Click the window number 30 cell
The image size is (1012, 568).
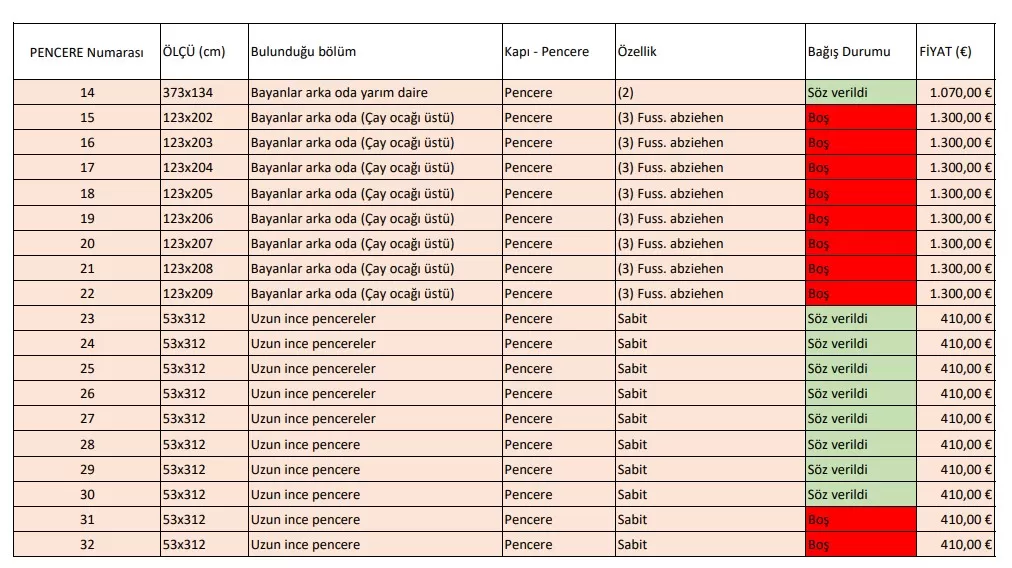[87, 495]
